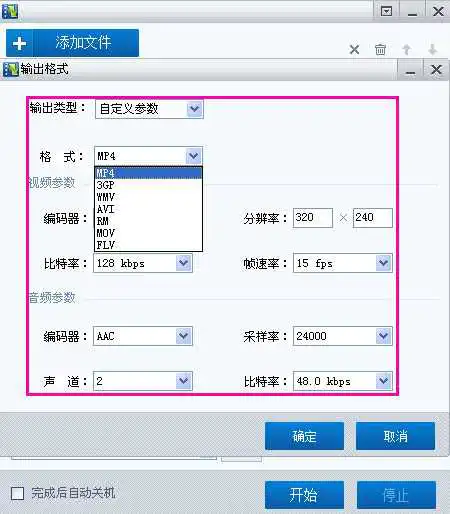Click the resolution width field showing 320
This screenshot has width=450, height=514.
(313, 218)
